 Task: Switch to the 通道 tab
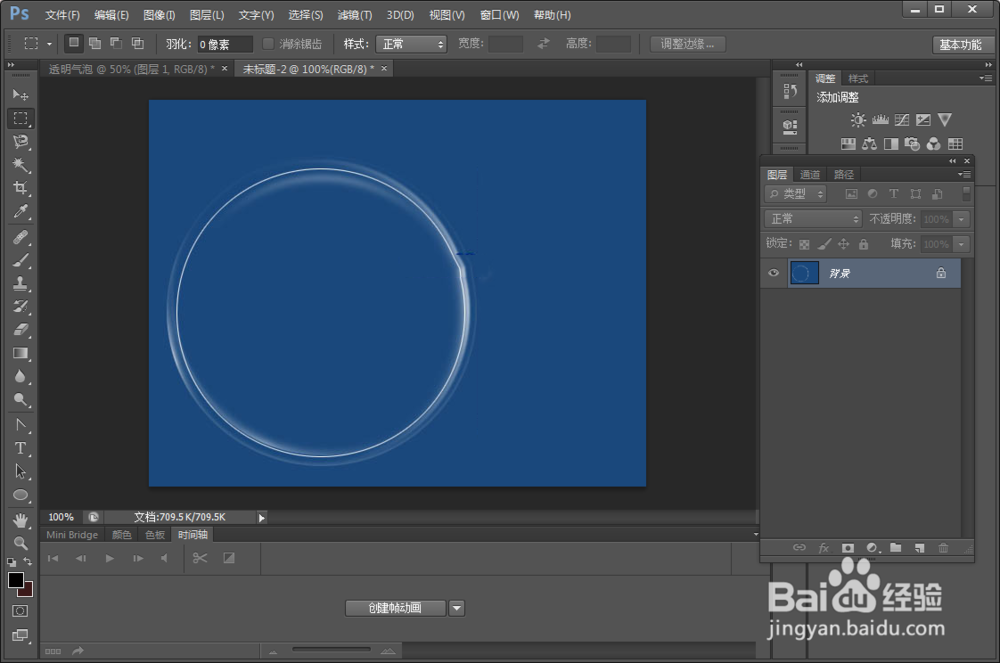point(810,174)
